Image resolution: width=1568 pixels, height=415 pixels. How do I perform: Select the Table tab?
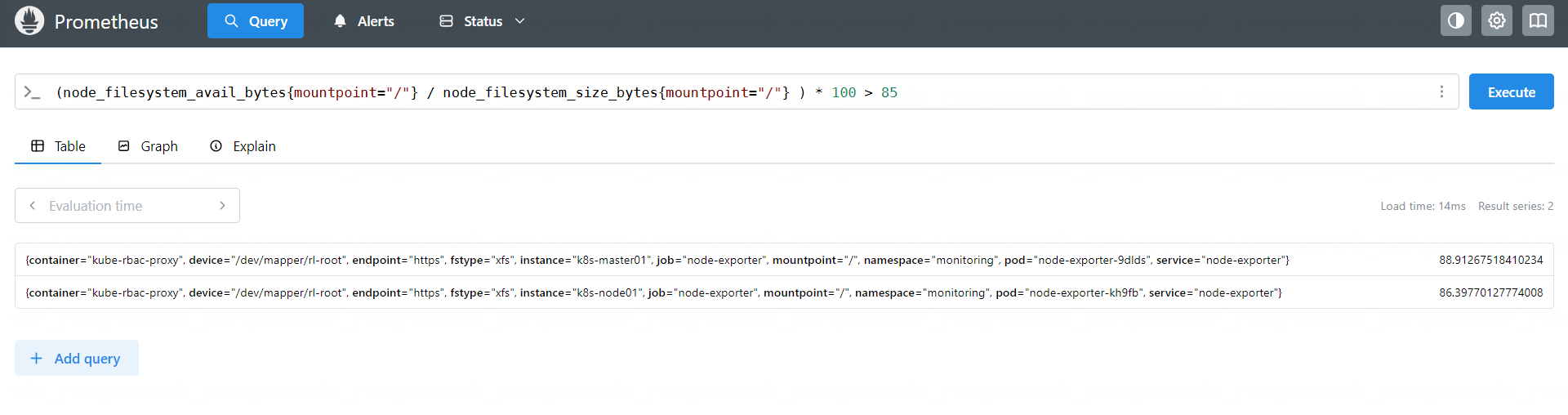coord(58,146)
